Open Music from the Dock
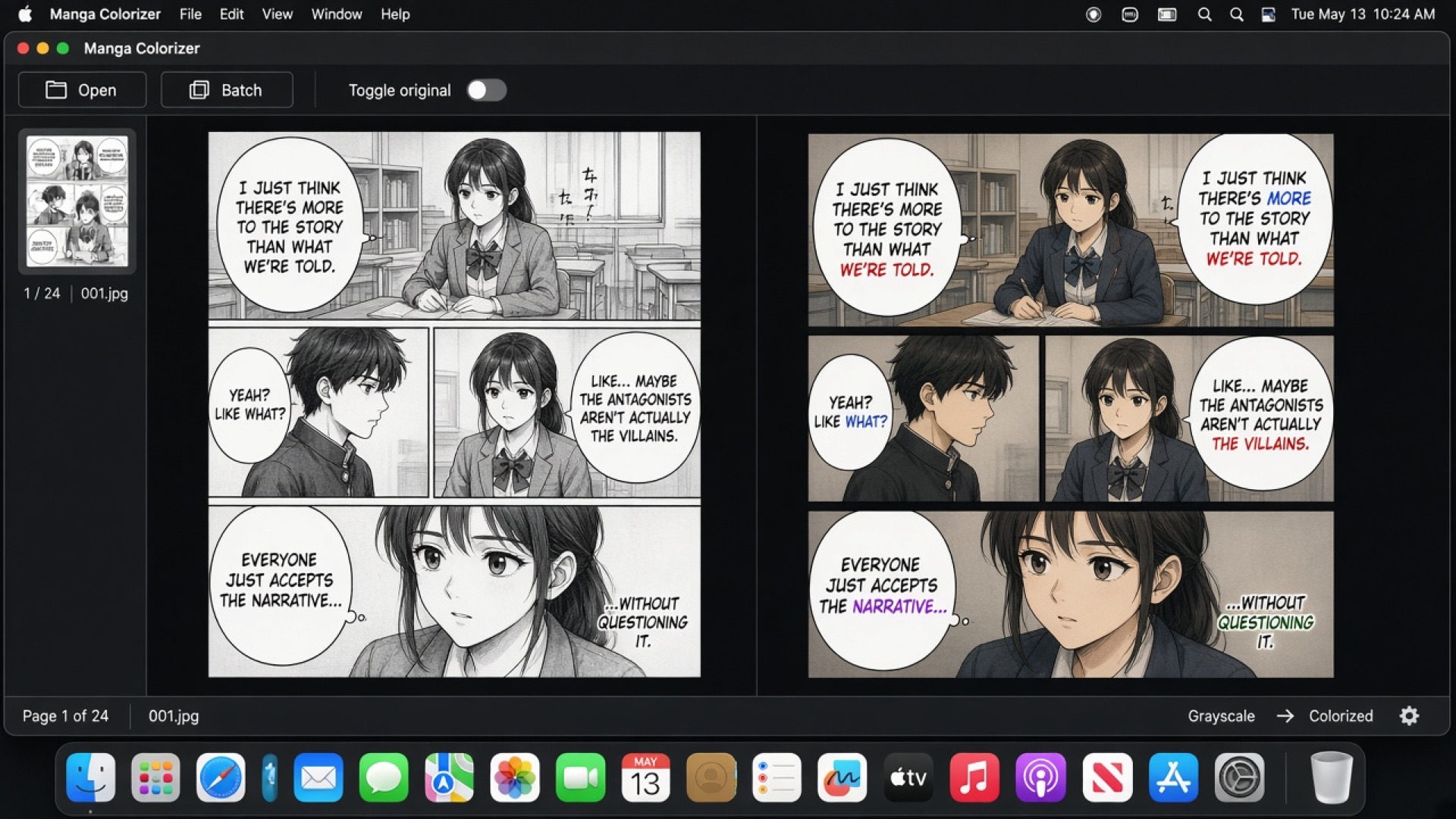1456x819 pixels. 974,777
